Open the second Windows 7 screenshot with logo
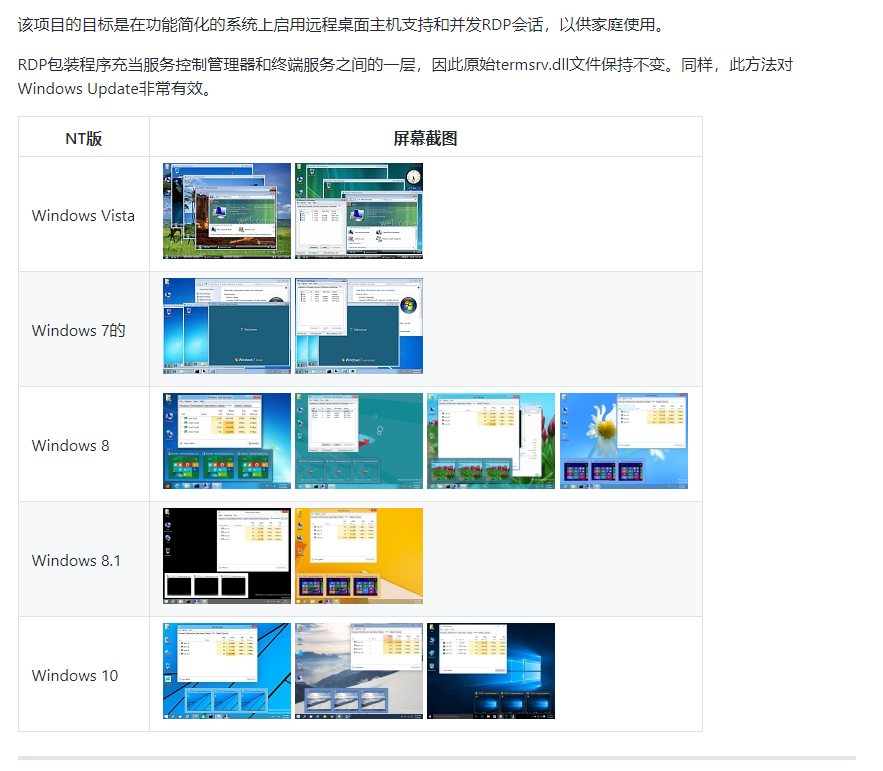883x771 pixels. [359, 326]
